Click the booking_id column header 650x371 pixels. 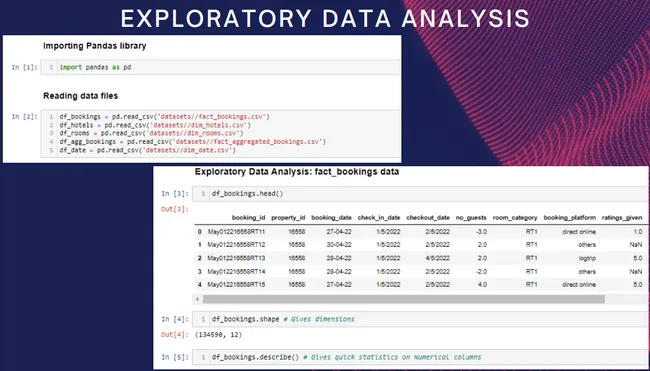click(x=248, y=218)
